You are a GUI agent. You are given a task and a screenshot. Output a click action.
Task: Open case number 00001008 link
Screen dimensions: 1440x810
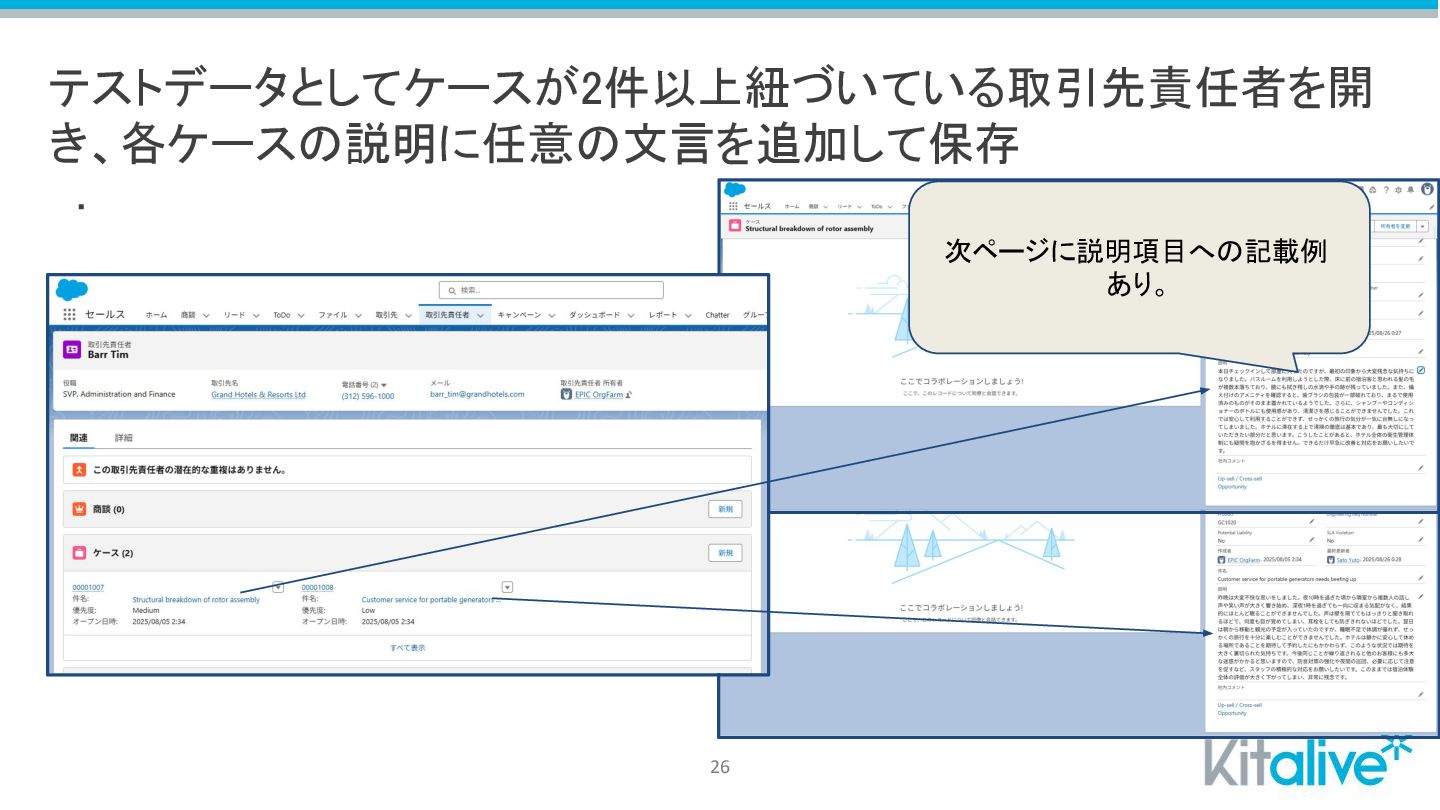318,588
